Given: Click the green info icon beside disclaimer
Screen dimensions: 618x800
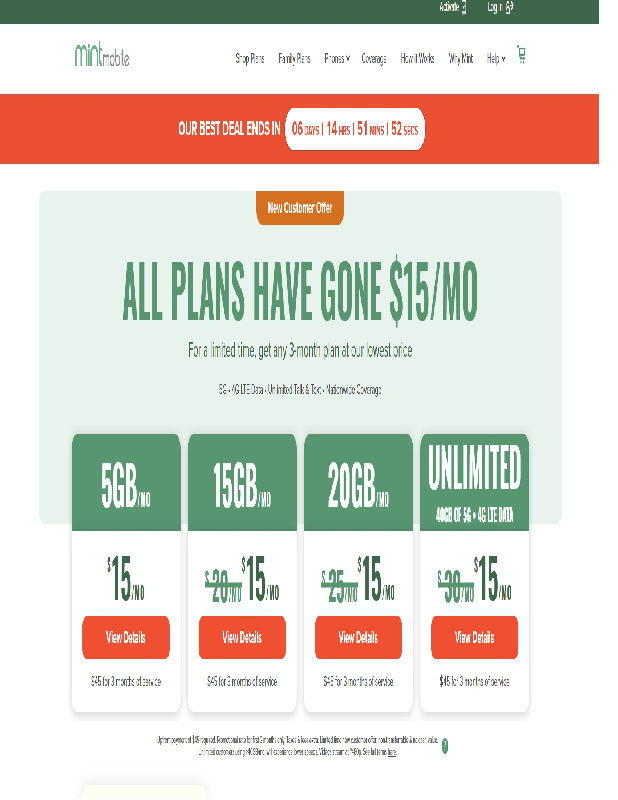Looking at the screenshot, I should (445, 745).
